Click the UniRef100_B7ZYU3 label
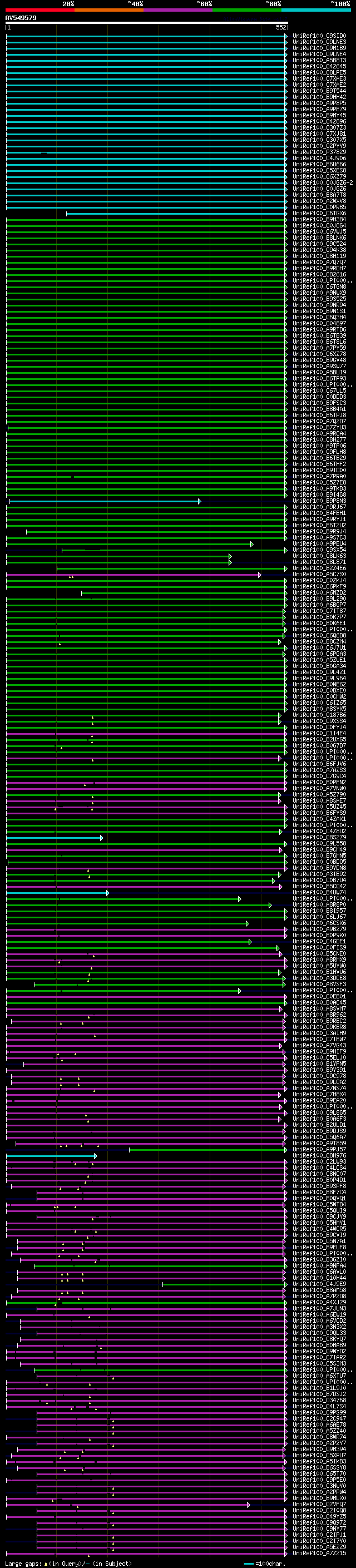 (x=319, y=427)
